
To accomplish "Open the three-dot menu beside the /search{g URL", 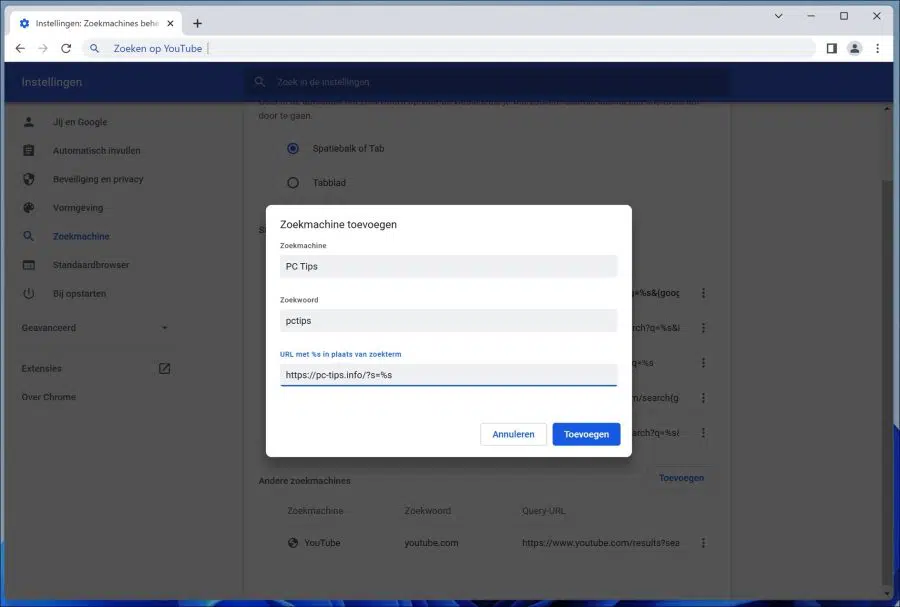I will click(703, 398).
